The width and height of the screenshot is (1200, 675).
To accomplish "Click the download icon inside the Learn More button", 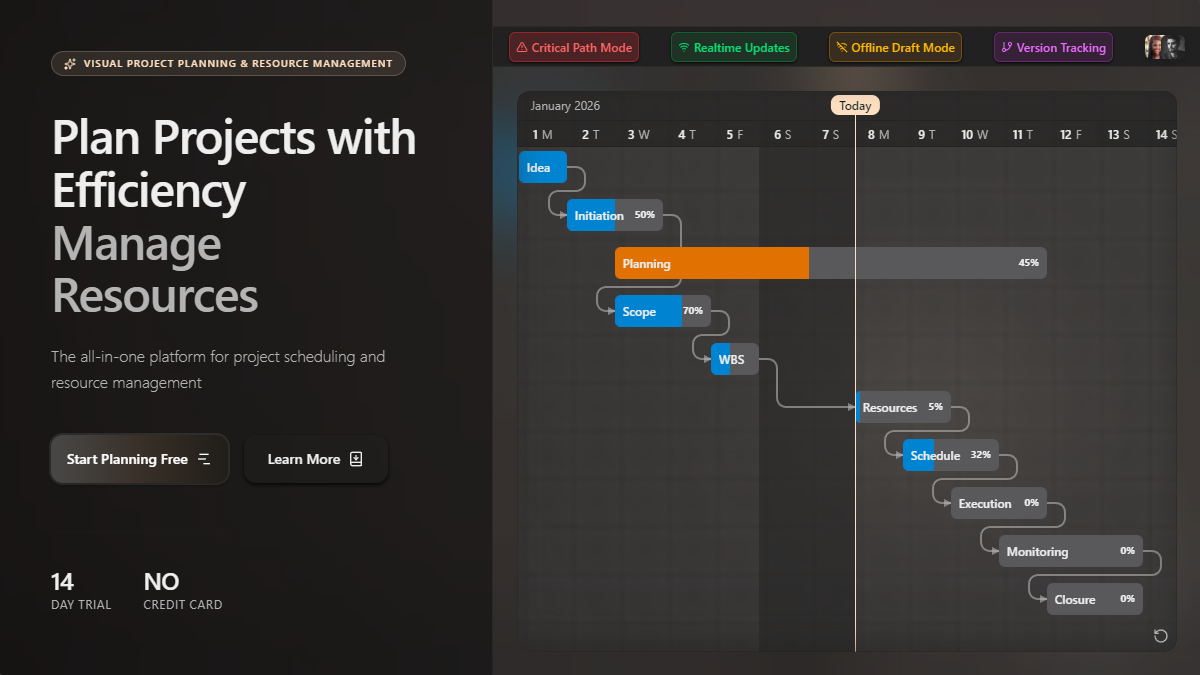I will 357,459.
